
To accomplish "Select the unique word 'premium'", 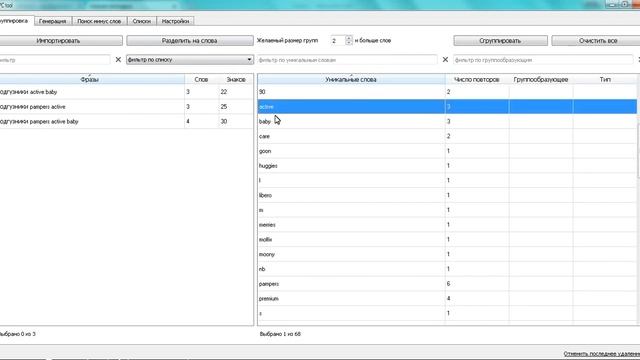I will (447, 298).
